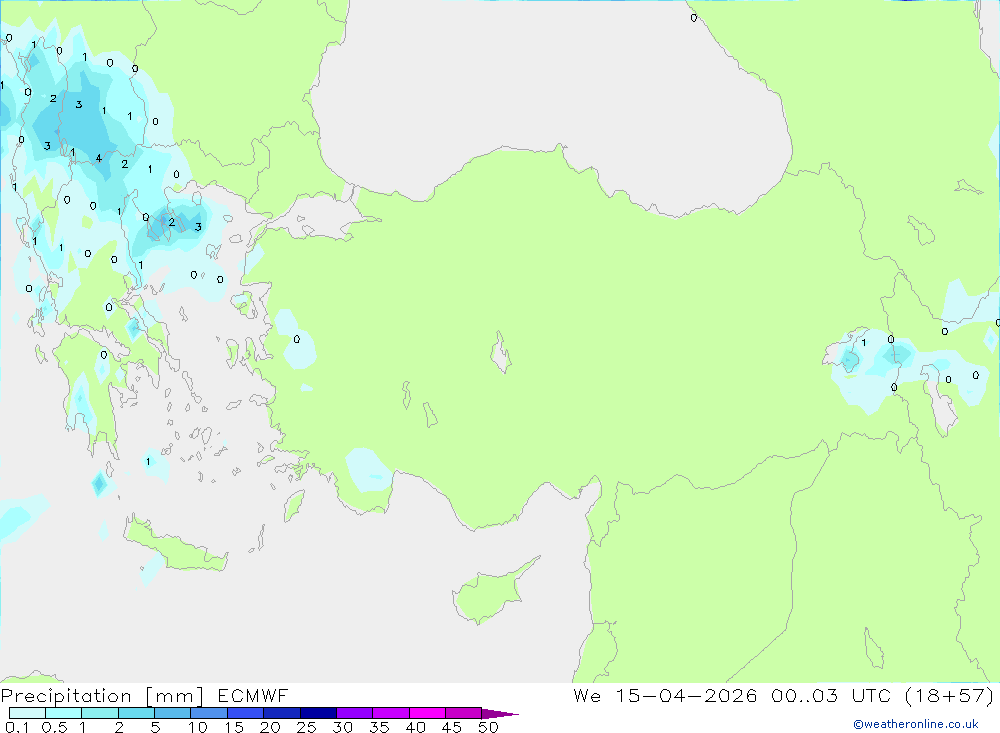This screenshot has height=733, width=1000.
Task: Click the legend tick label '30'
Action: click(343, 727)
